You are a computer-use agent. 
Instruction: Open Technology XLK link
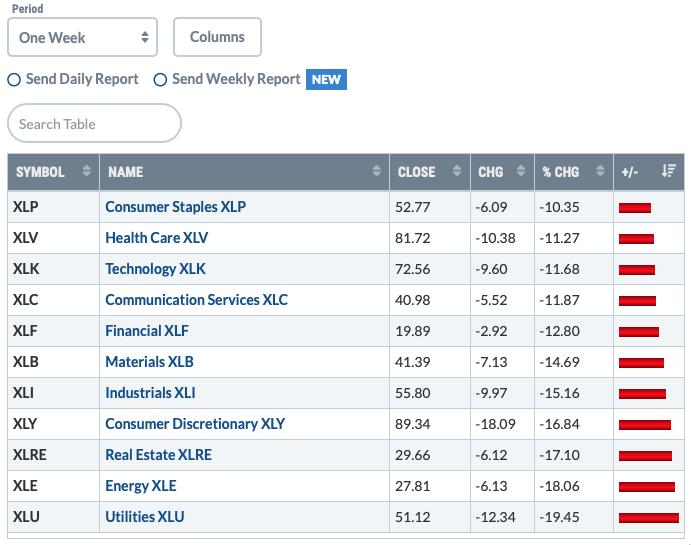[155, 269]
